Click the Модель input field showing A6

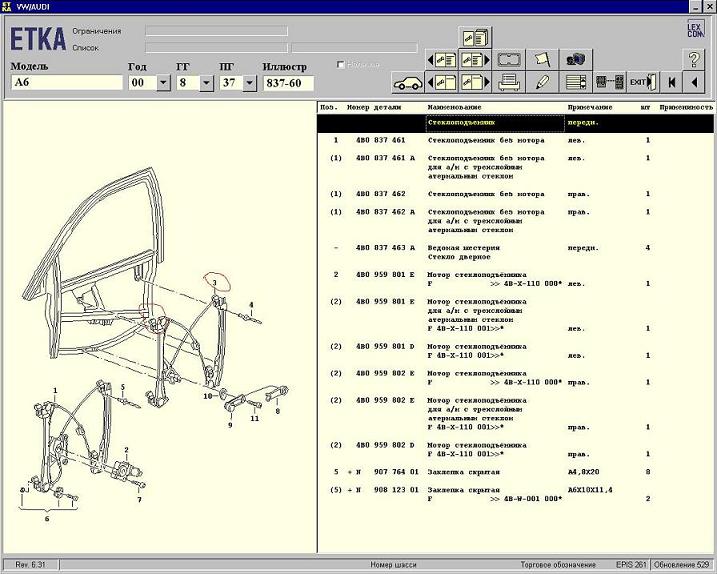[x=67, y=83]
